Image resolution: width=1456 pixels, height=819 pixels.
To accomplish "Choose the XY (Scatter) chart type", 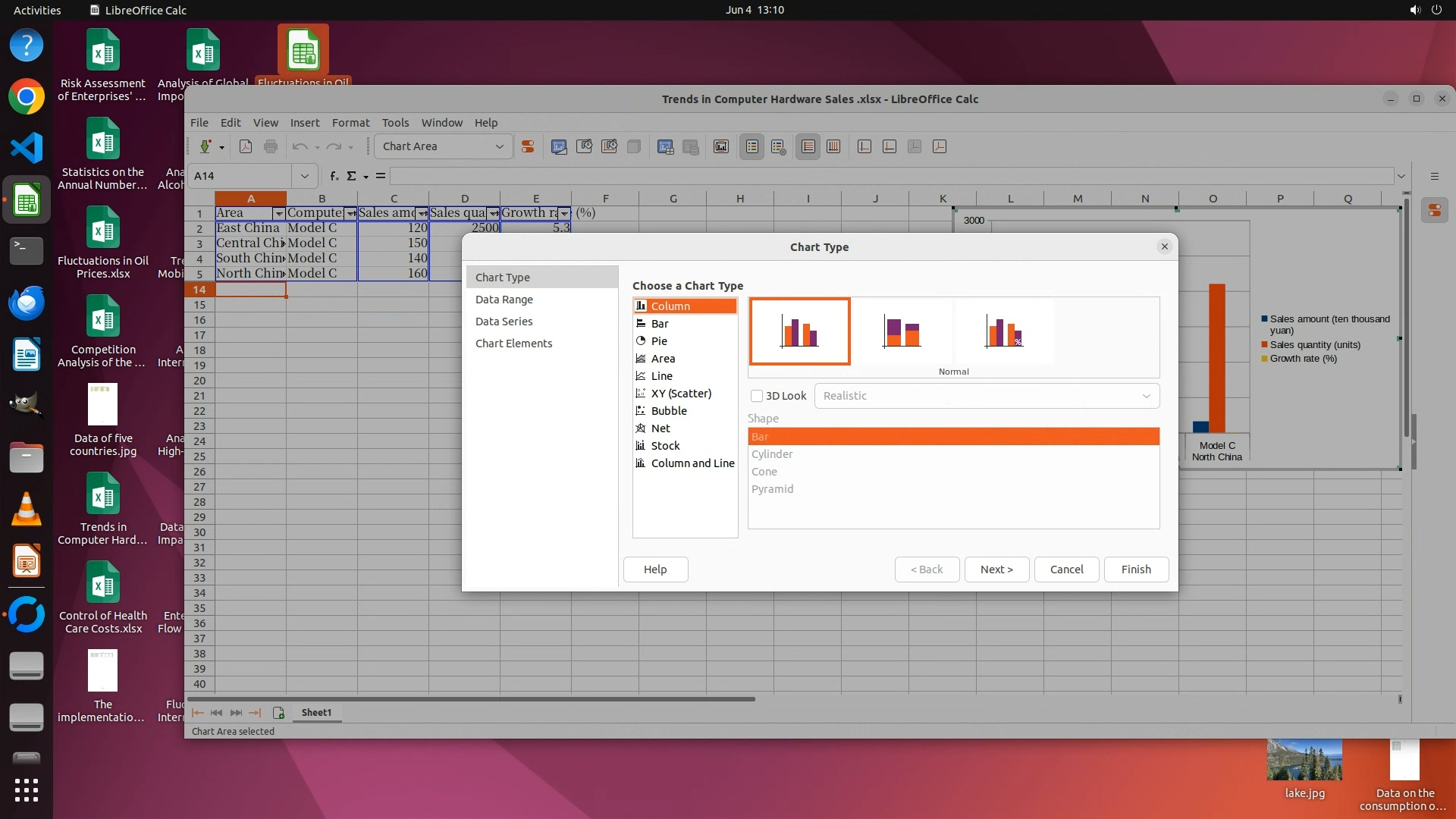I will [680, 394].
